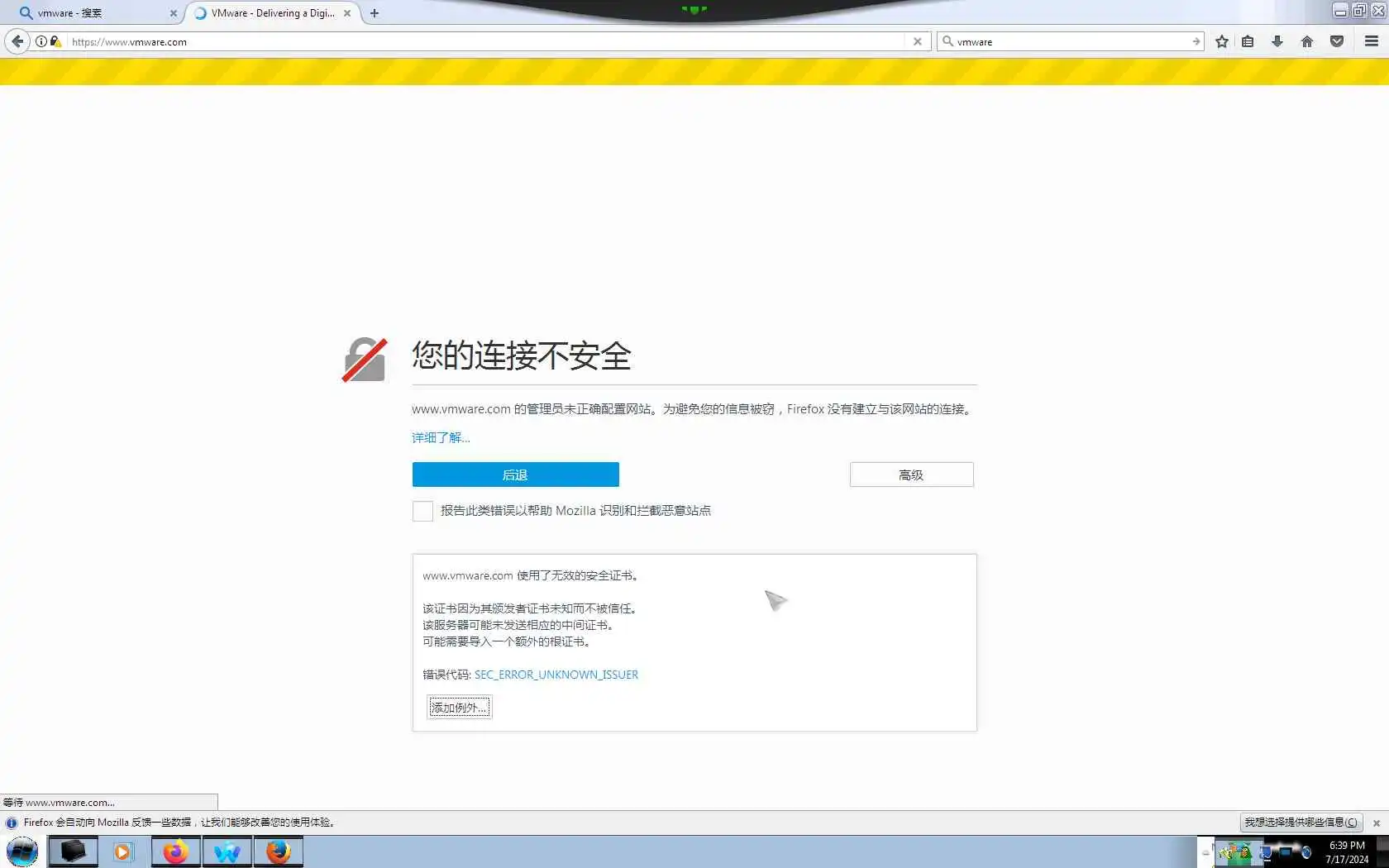Open the downloads arrow icon
The image size is (1389, 868).
[1277, 41]
